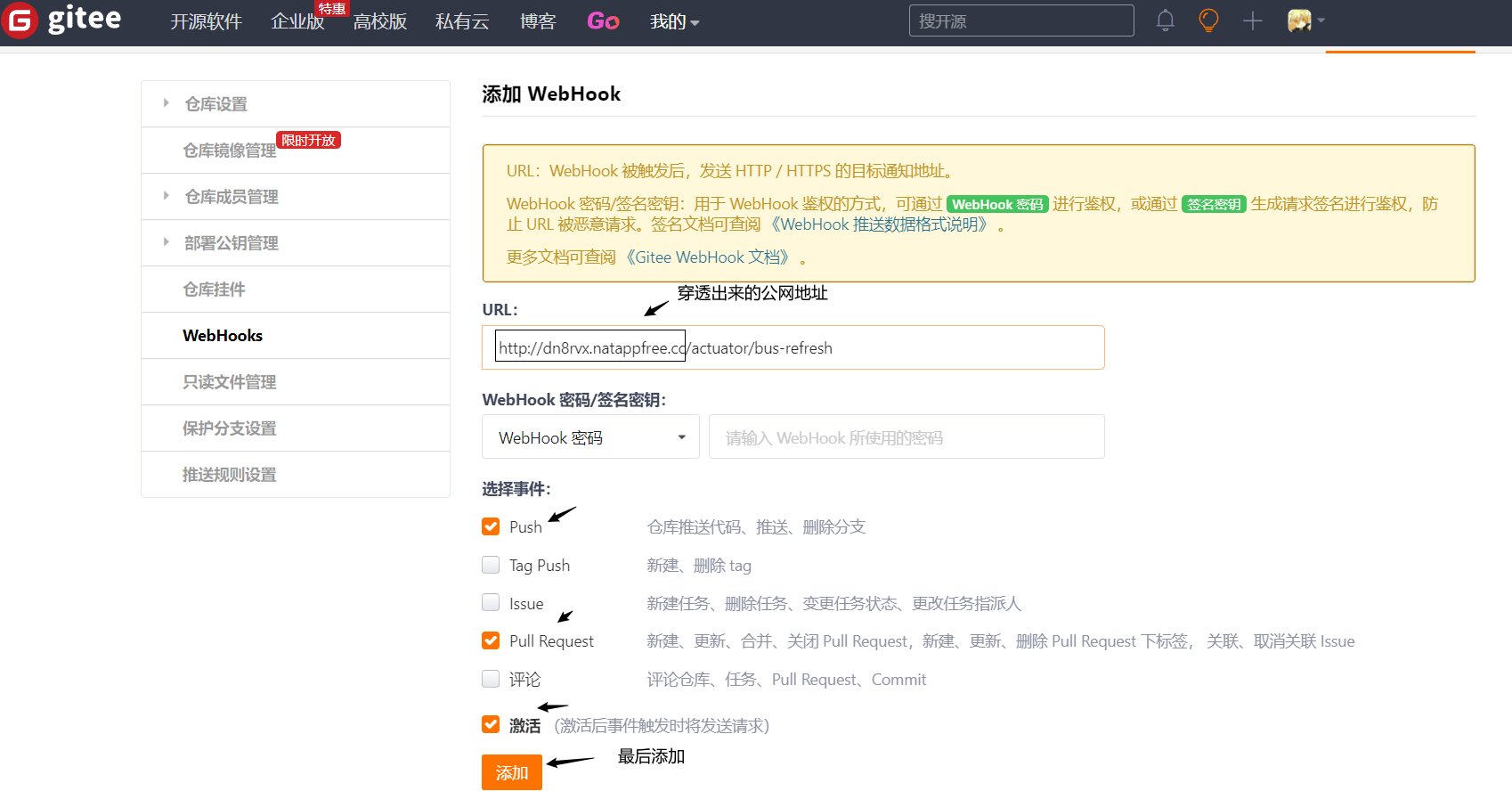Click the green 签名密钥 badge
The width and height of the screenshot is (1512, 791).
coord(1214,204)
